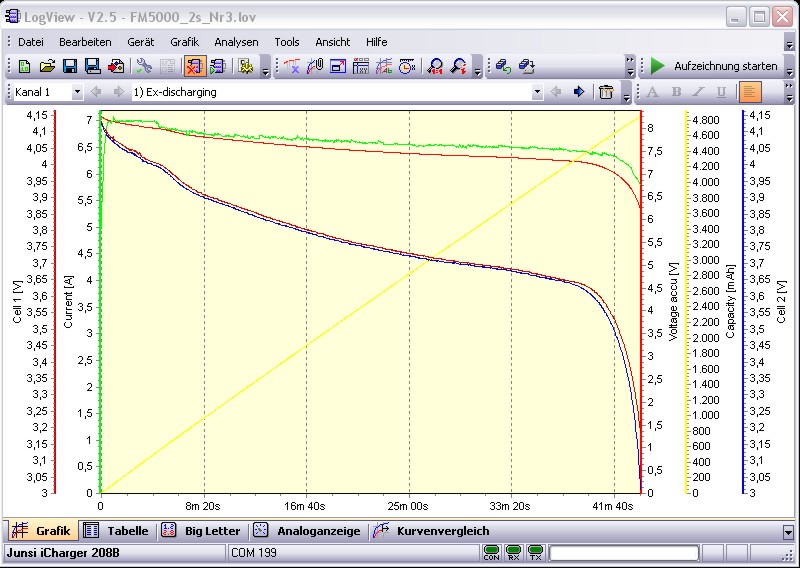This screenshot has width=800, height=568.
Task: Open the Kanal 1 channel dropdown
Action: tap(77, 92)
